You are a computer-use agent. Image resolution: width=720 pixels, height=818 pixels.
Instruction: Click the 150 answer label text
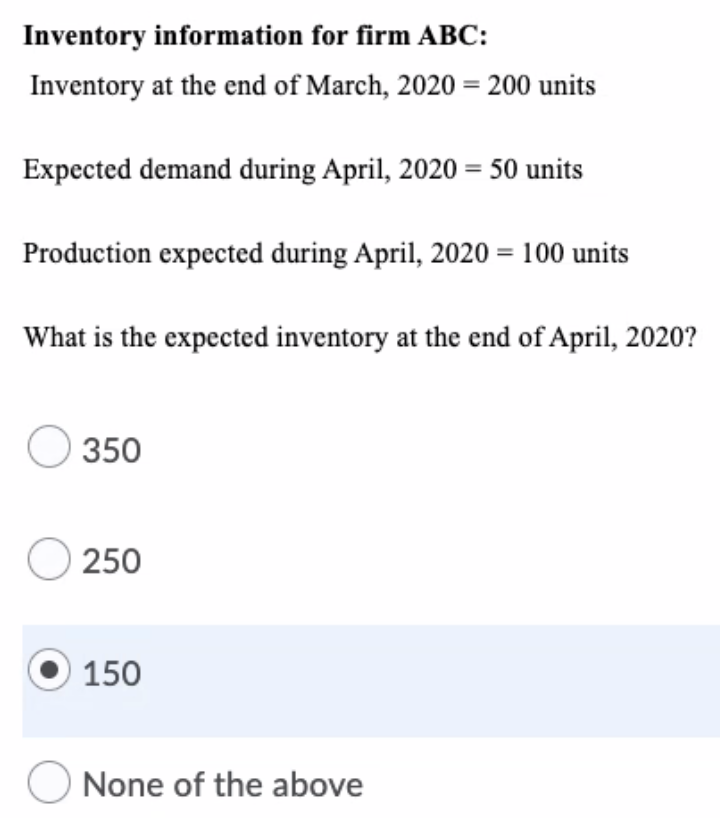112,672
